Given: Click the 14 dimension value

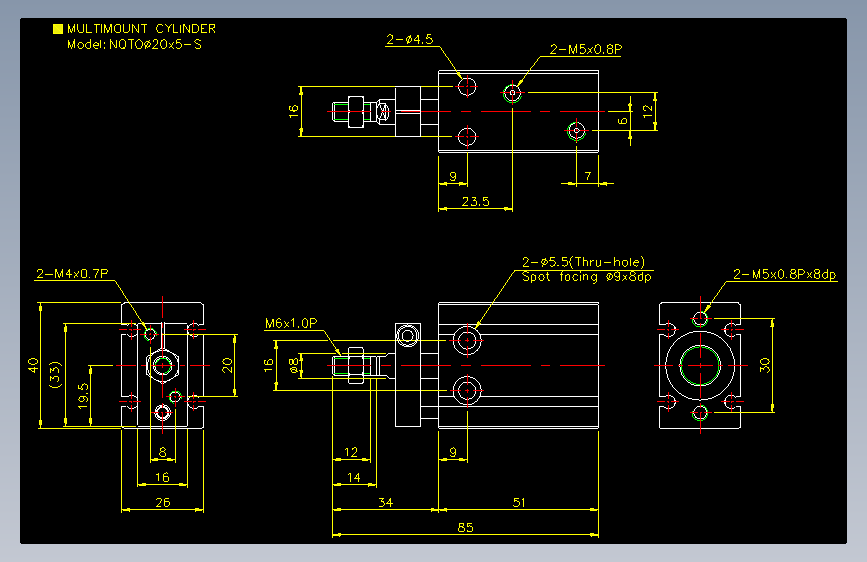Looking at the screenshot, I should pos(354,477).
